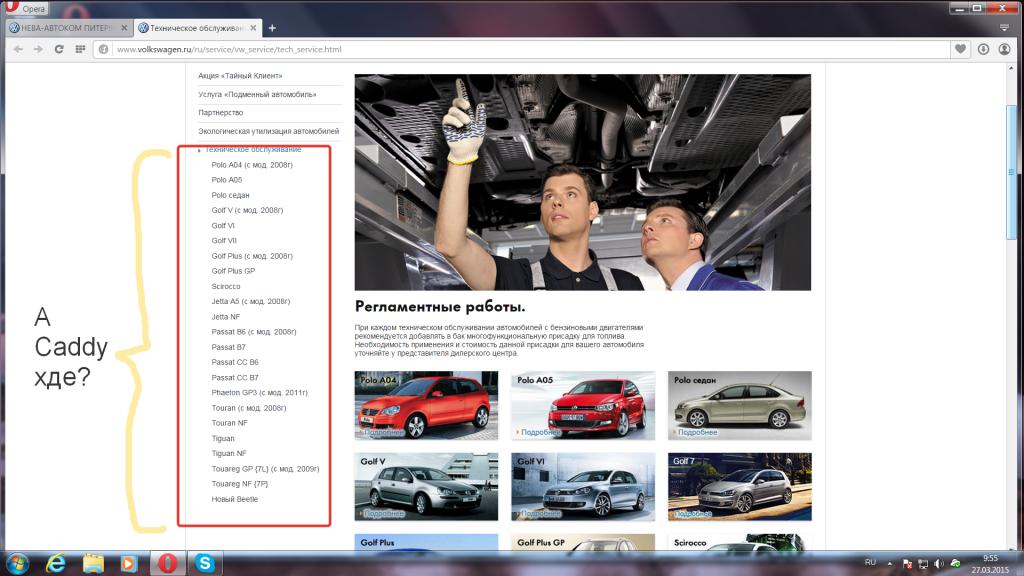Close the Техническое обслуживание tab
The height and width of the screenshot is (576, 1024).
[x=253, y=28]
